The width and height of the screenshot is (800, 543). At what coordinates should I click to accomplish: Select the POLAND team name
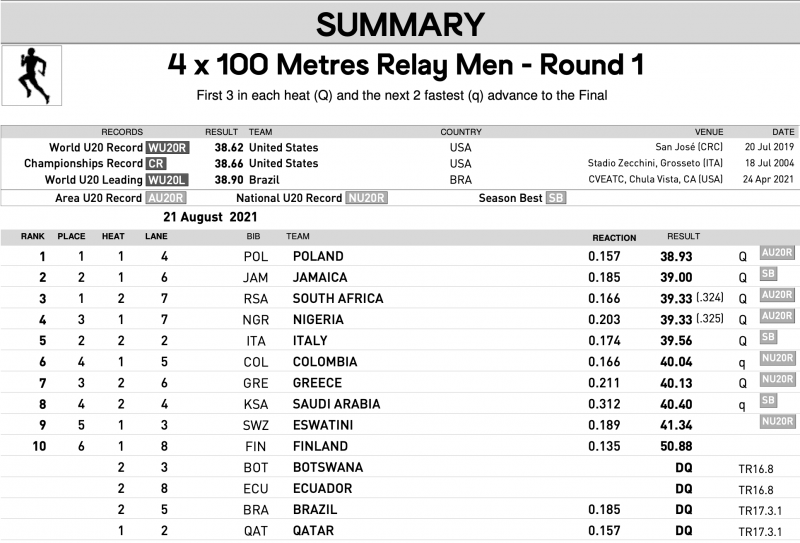point(317,256)
